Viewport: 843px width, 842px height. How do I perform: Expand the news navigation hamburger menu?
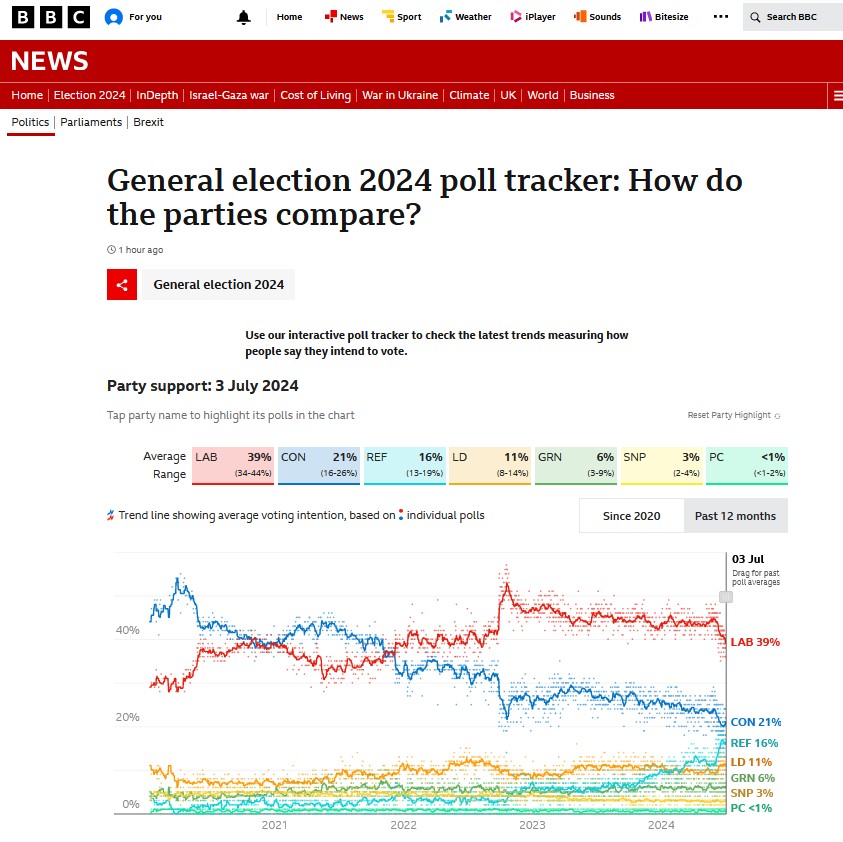coord(837,96)
